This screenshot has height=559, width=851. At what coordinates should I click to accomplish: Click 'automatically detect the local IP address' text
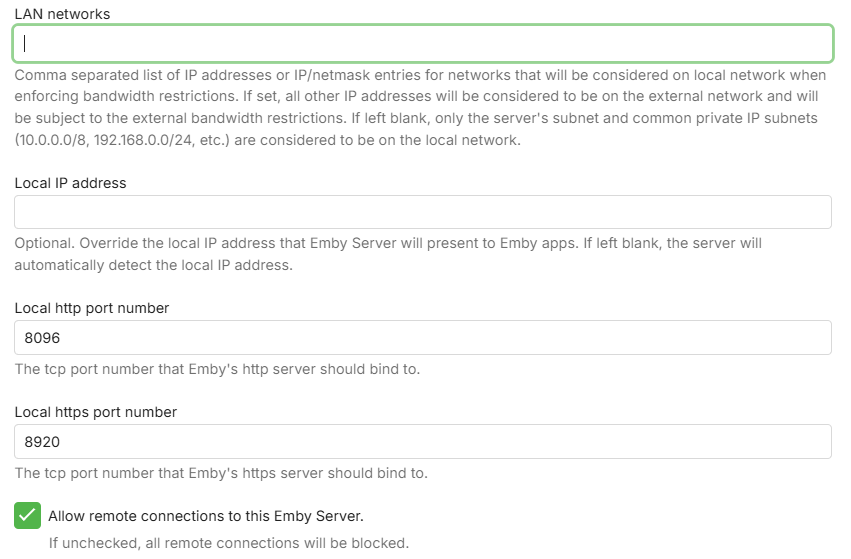(x=153, y=265)
